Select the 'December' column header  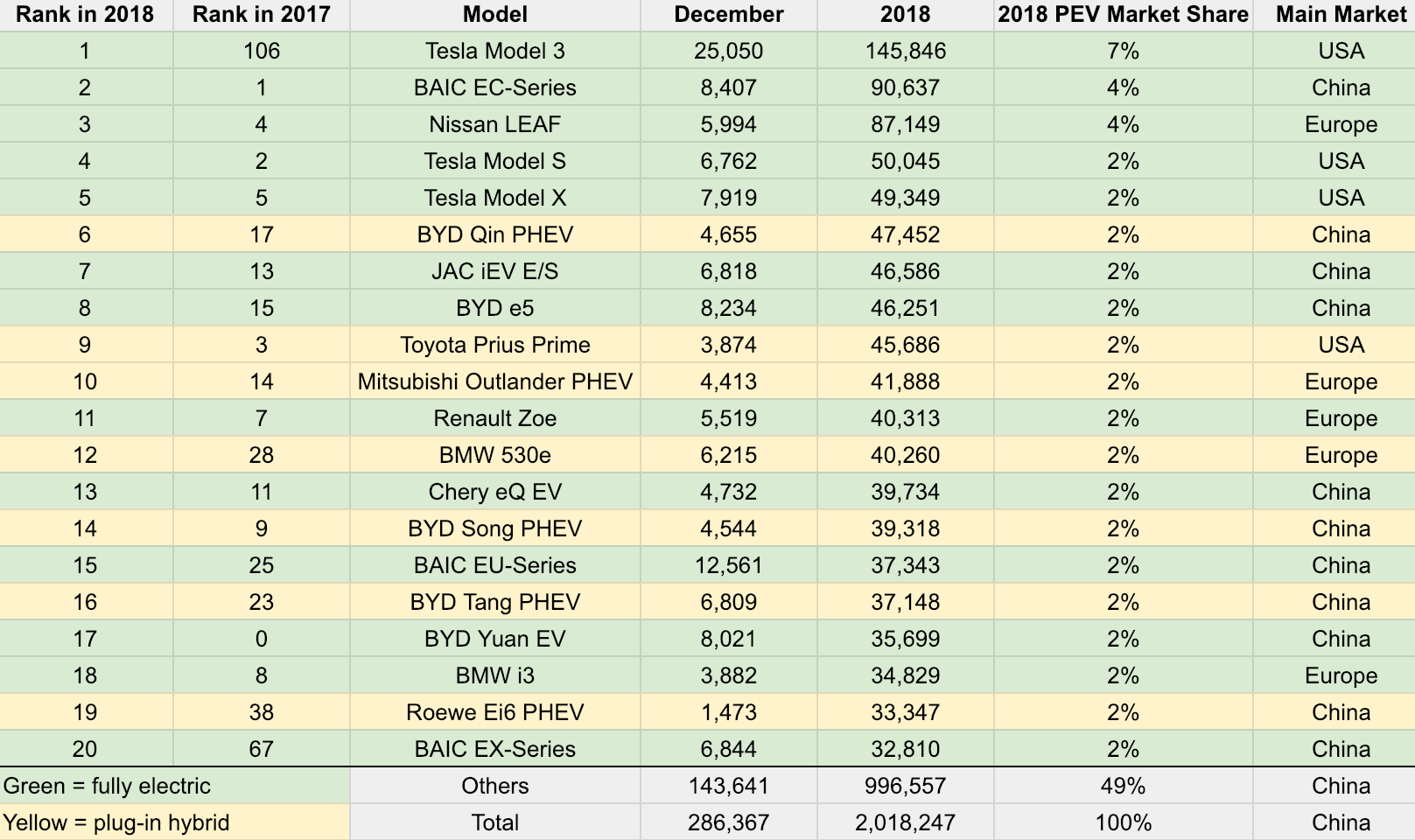click(728, 15)
